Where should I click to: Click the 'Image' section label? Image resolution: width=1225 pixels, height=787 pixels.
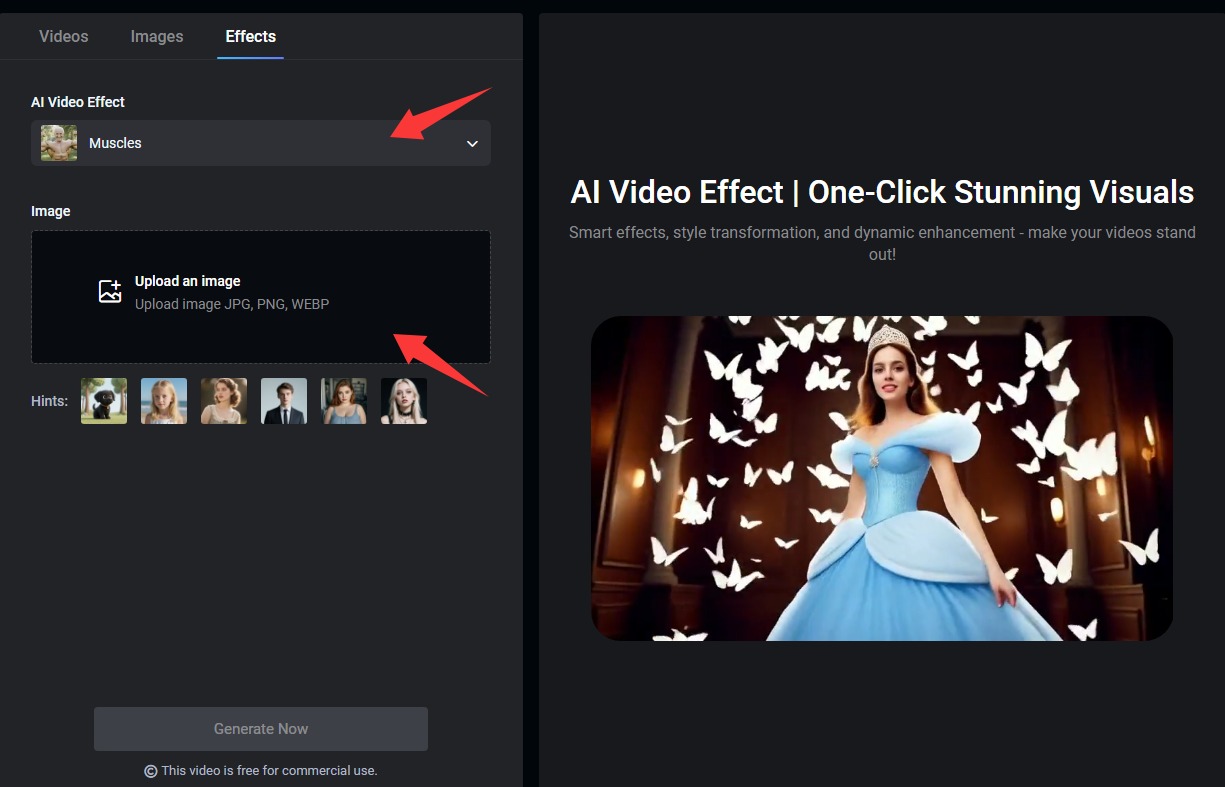click(x=51, y=211)
